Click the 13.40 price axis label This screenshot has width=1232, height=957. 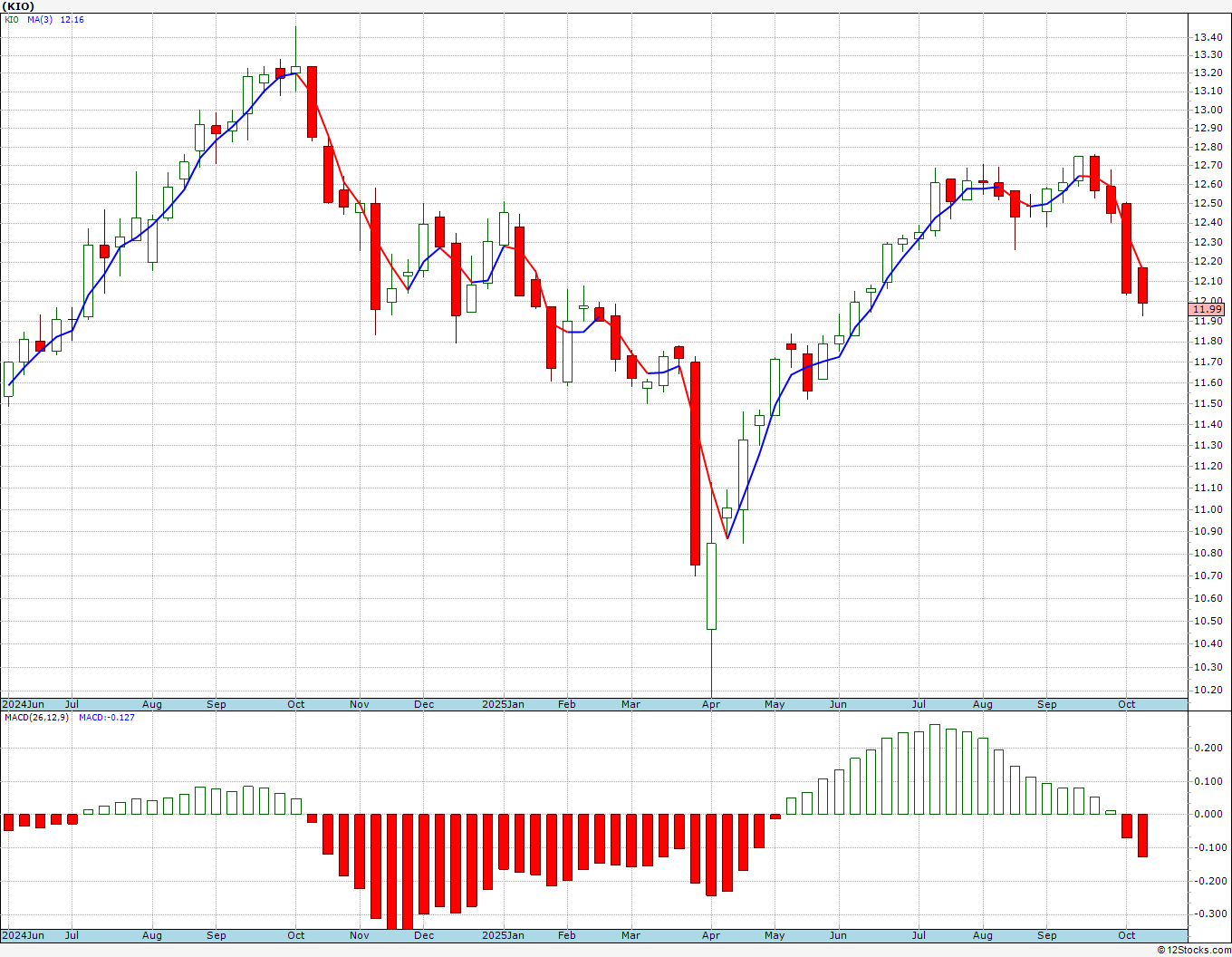click(1208, 37)
